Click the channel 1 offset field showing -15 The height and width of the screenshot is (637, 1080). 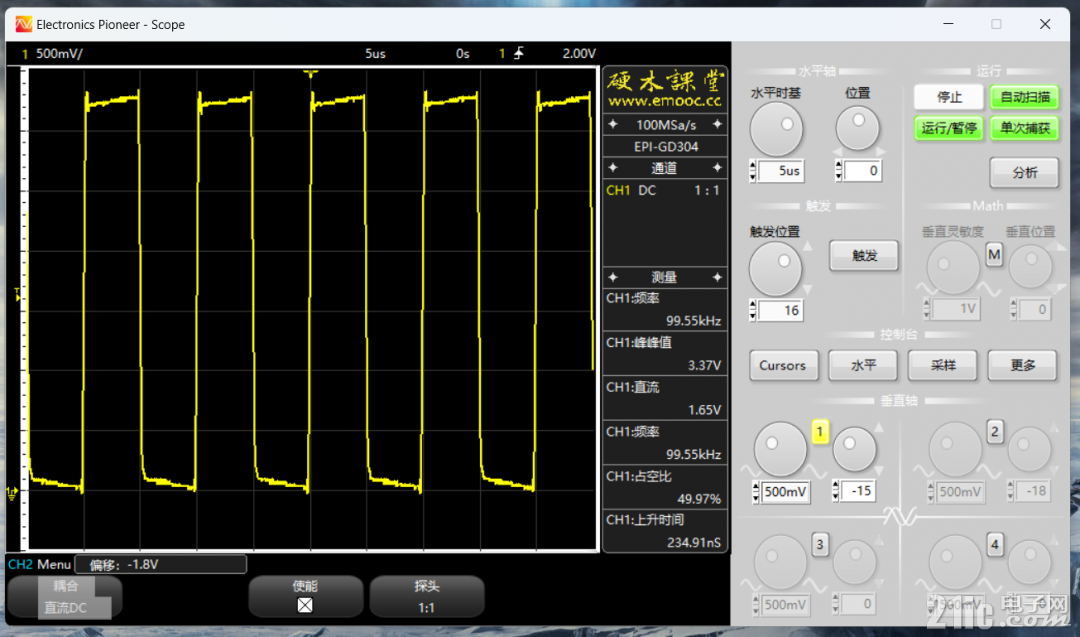click(858, 491)
